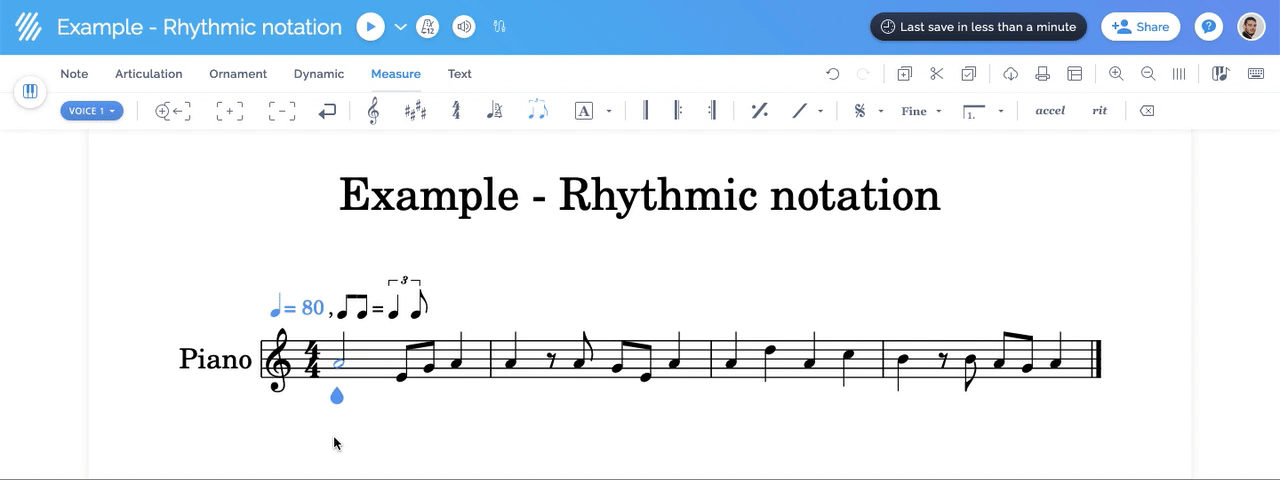
Task: Click the greyed redo arrow
Action: tap(863, 74)
